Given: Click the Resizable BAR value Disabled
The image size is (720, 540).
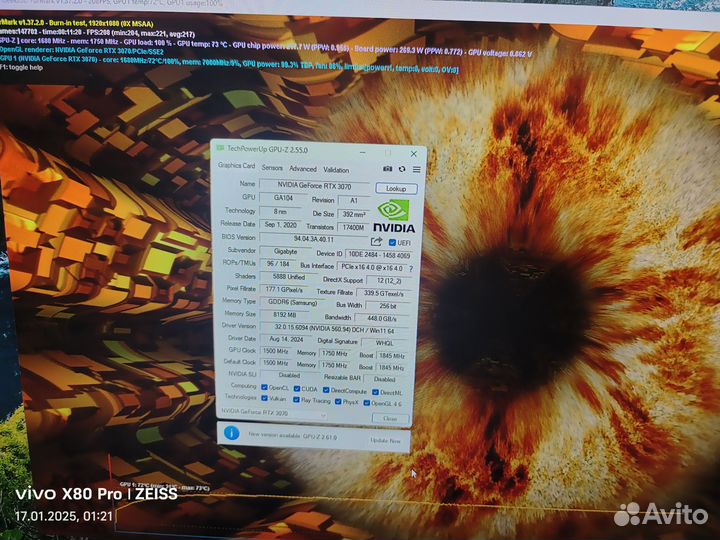Looking at the screenshot, I should click(x=385, y=379).
